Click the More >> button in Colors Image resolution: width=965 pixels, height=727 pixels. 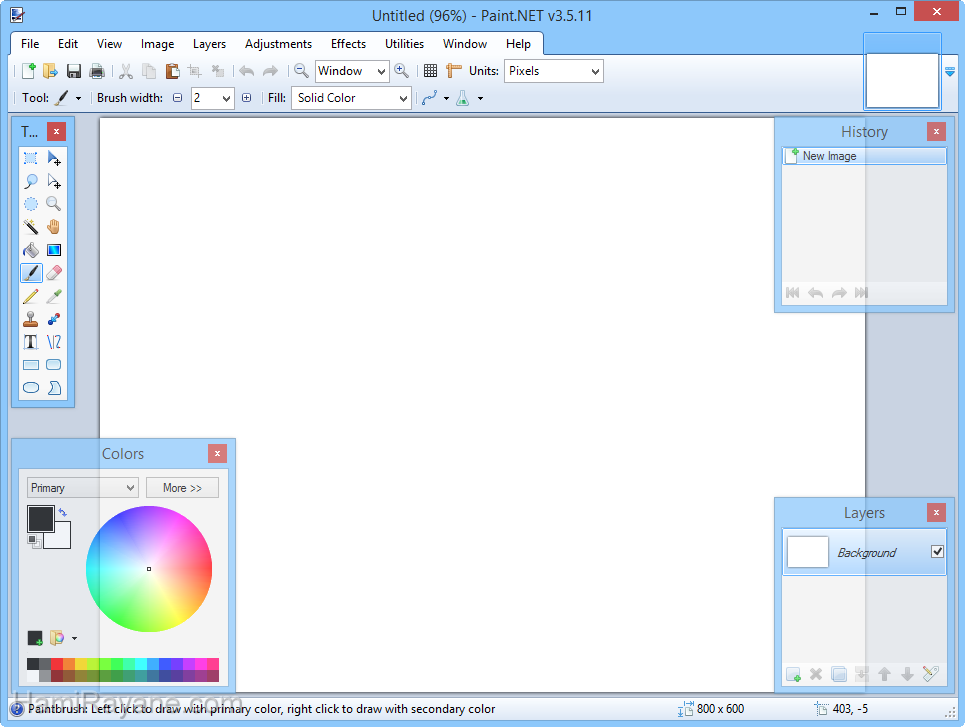pos(182,488)
